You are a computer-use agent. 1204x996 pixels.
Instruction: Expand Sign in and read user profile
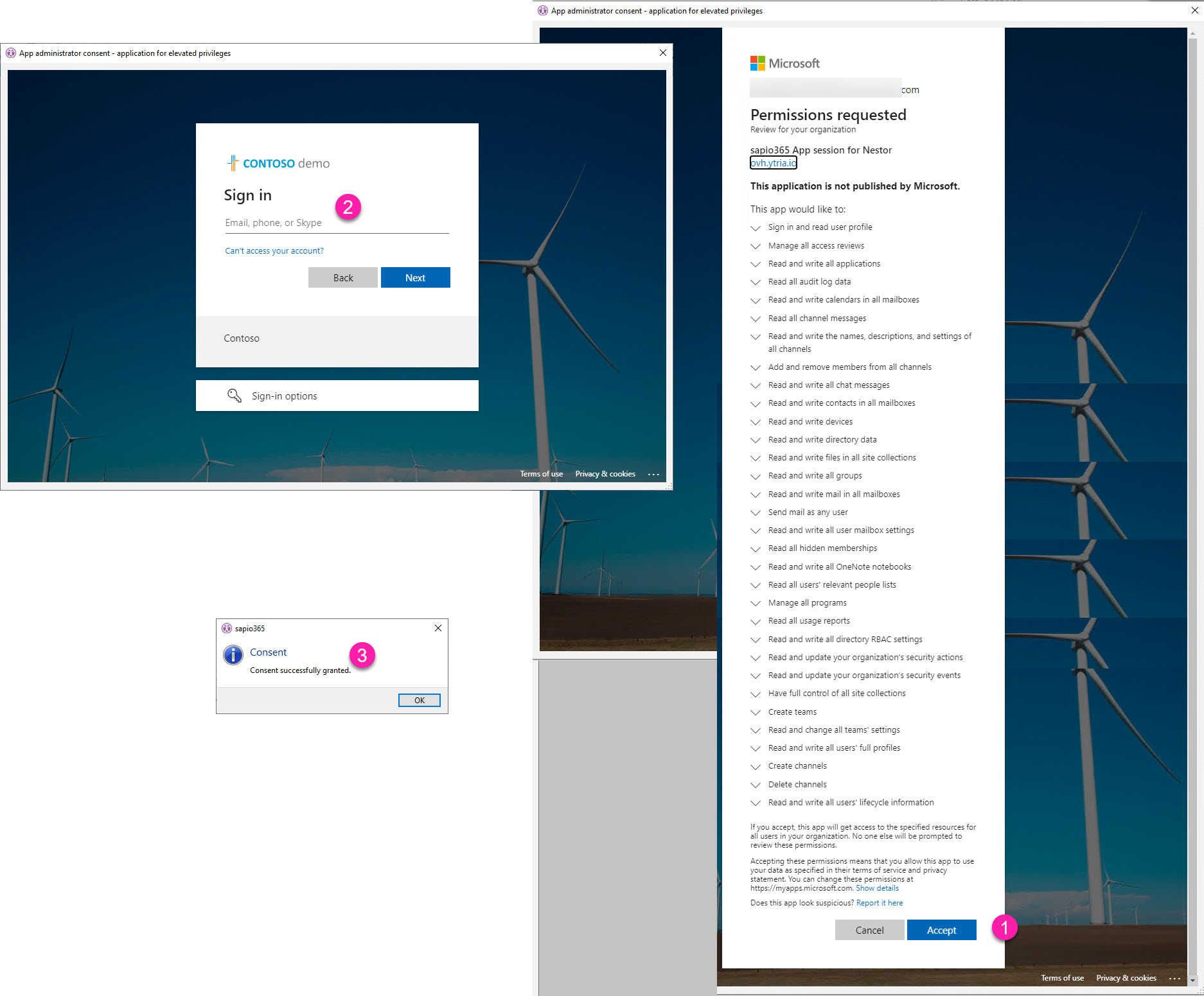coord(756,227)
